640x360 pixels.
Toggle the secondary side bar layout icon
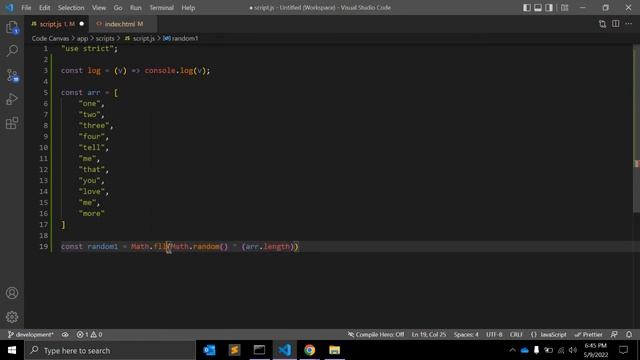click(x=549, y=8)
